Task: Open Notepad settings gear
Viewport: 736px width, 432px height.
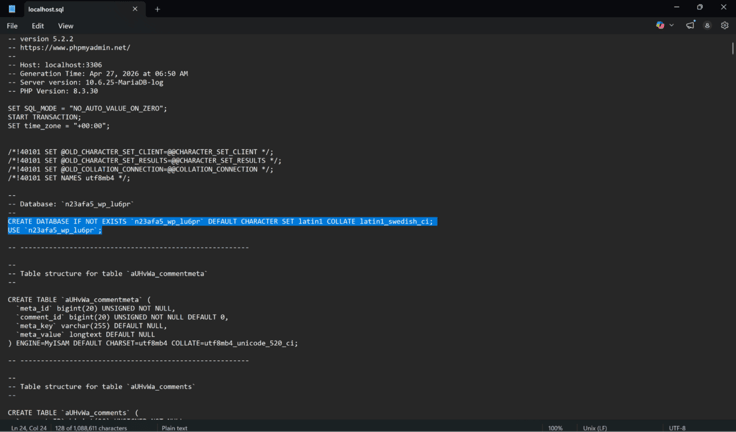Action: pos(724,25)
